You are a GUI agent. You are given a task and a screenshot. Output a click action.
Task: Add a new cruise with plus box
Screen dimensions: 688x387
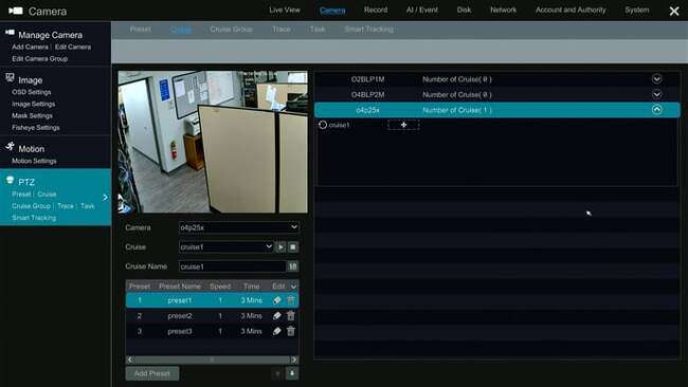click(x=403, y=125)
